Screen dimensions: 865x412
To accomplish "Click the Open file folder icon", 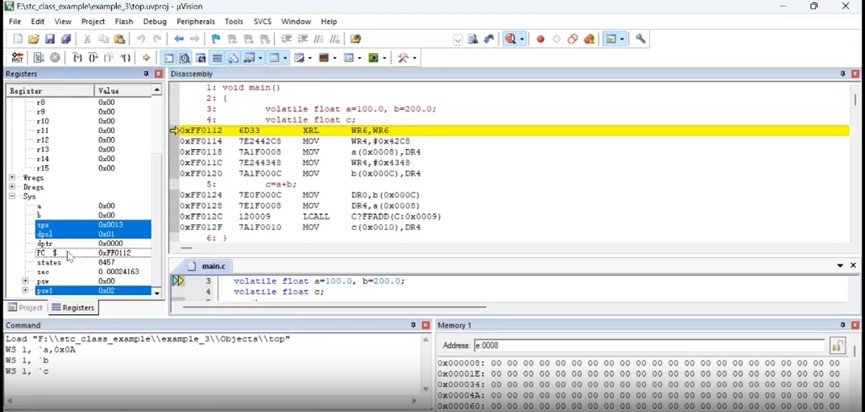I will click(34, 39).
